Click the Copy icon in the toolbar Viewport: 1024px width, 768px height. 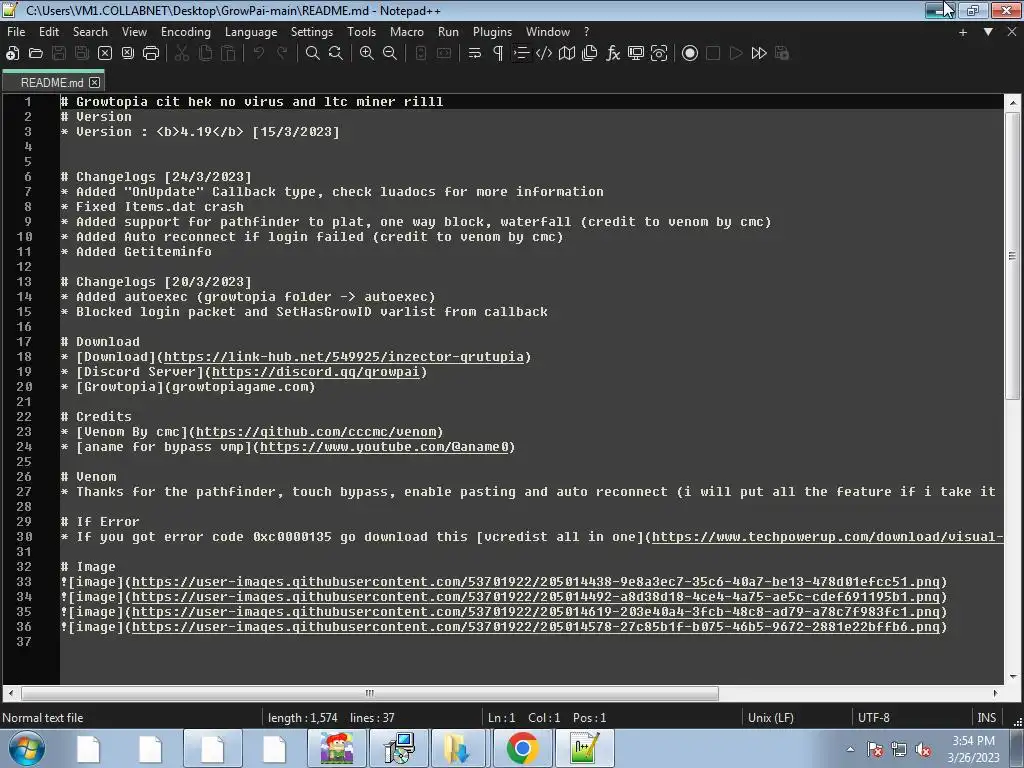click(x=205, y=54)
